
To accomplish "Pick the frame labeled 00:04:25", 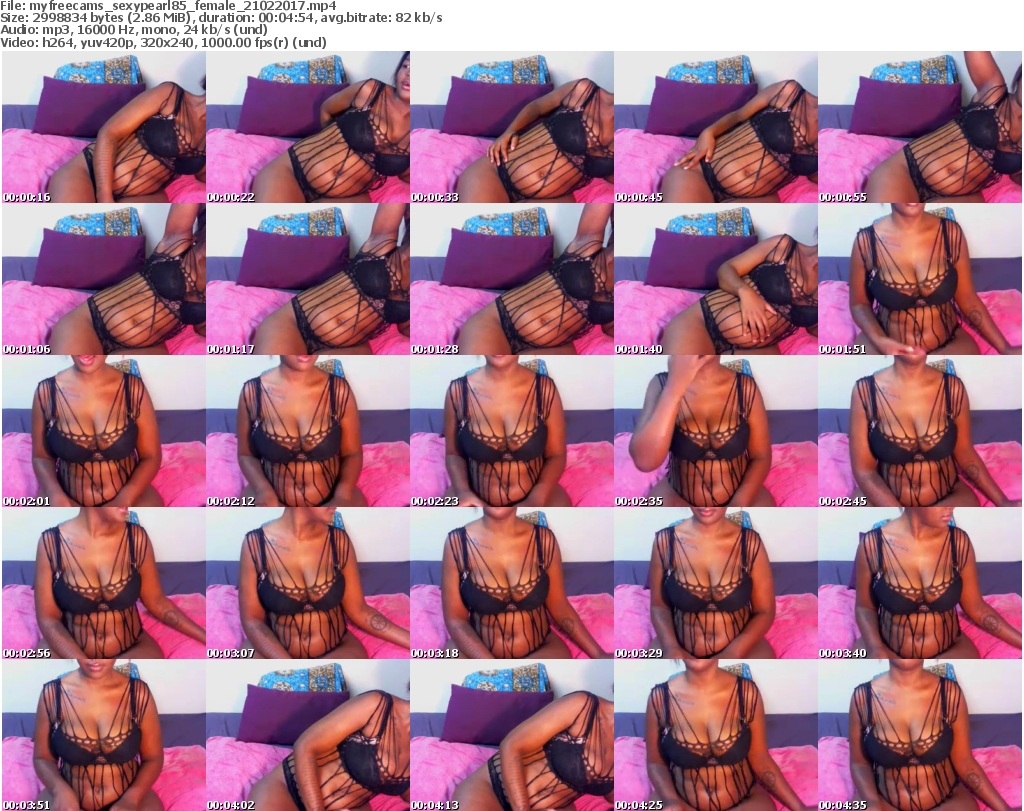I will [x=716, y=735].
